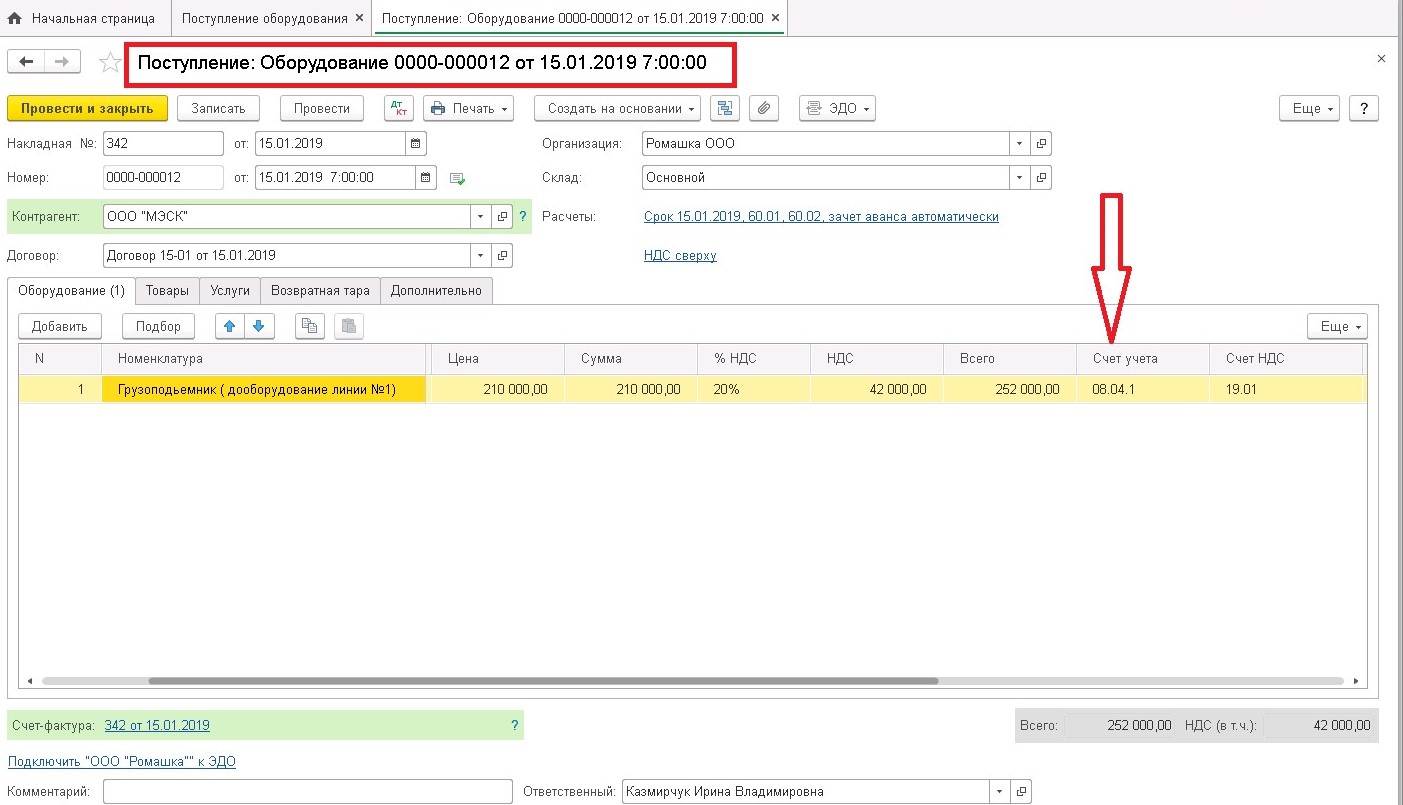Viewport: 1403px width, 805px height.
Task: Click the paperclip attached files icon
Action: [764, 108]
